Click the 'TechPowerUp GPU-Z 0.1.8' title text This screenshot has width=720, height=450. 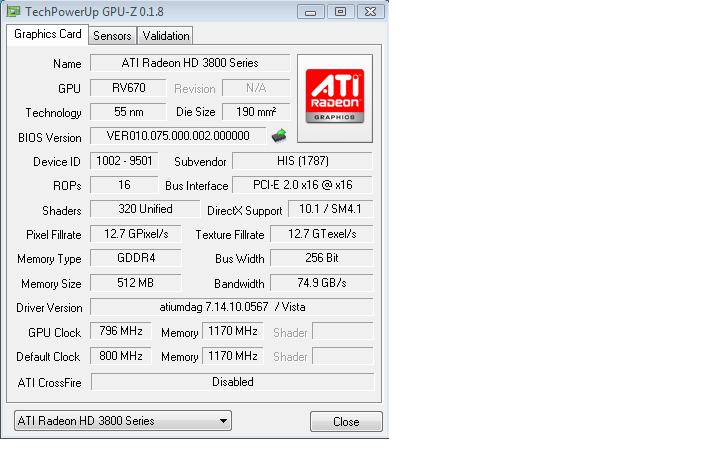(x=94, y=11)
